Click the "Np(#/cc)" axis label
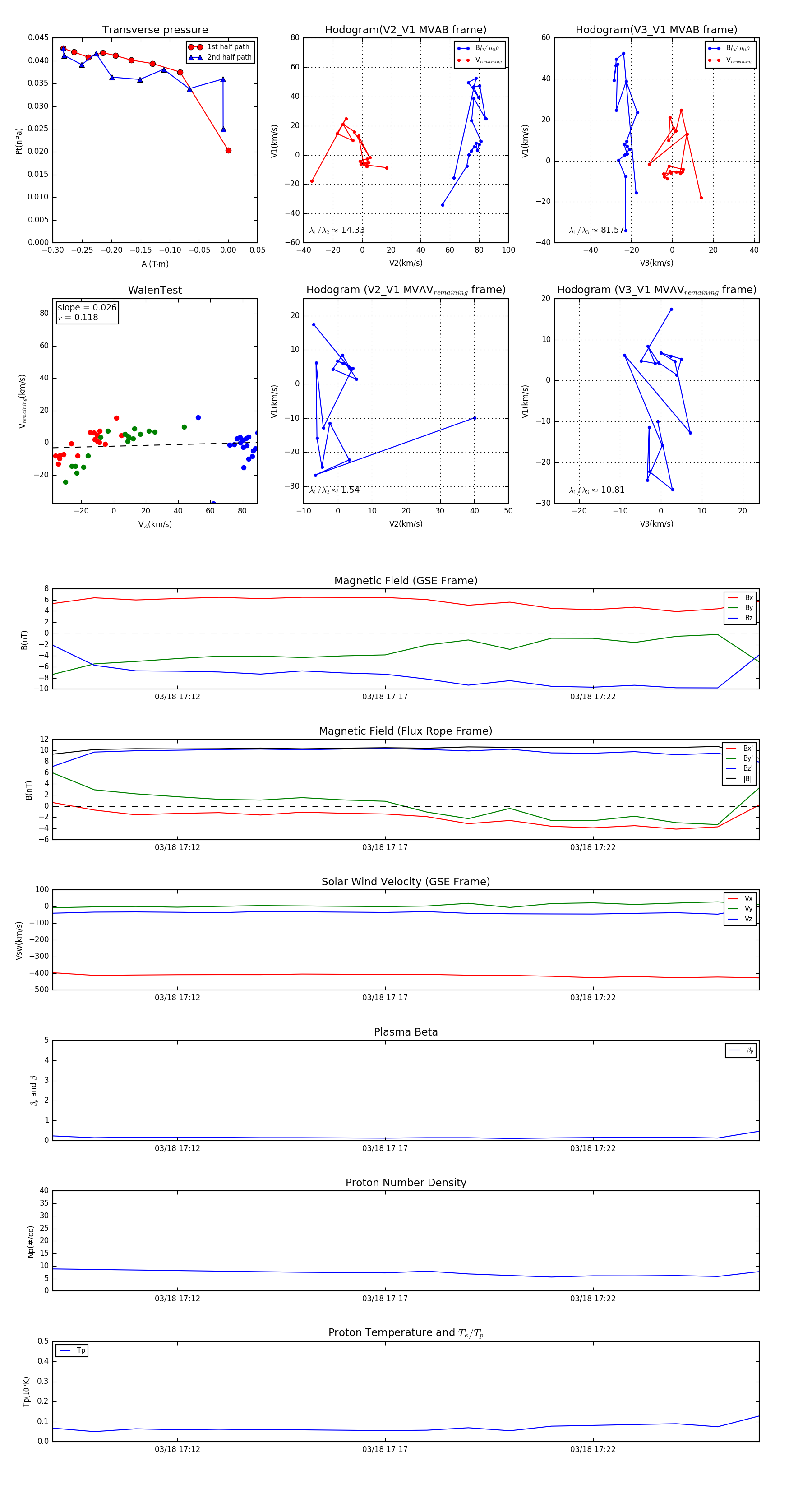 tap(31, 1242)
